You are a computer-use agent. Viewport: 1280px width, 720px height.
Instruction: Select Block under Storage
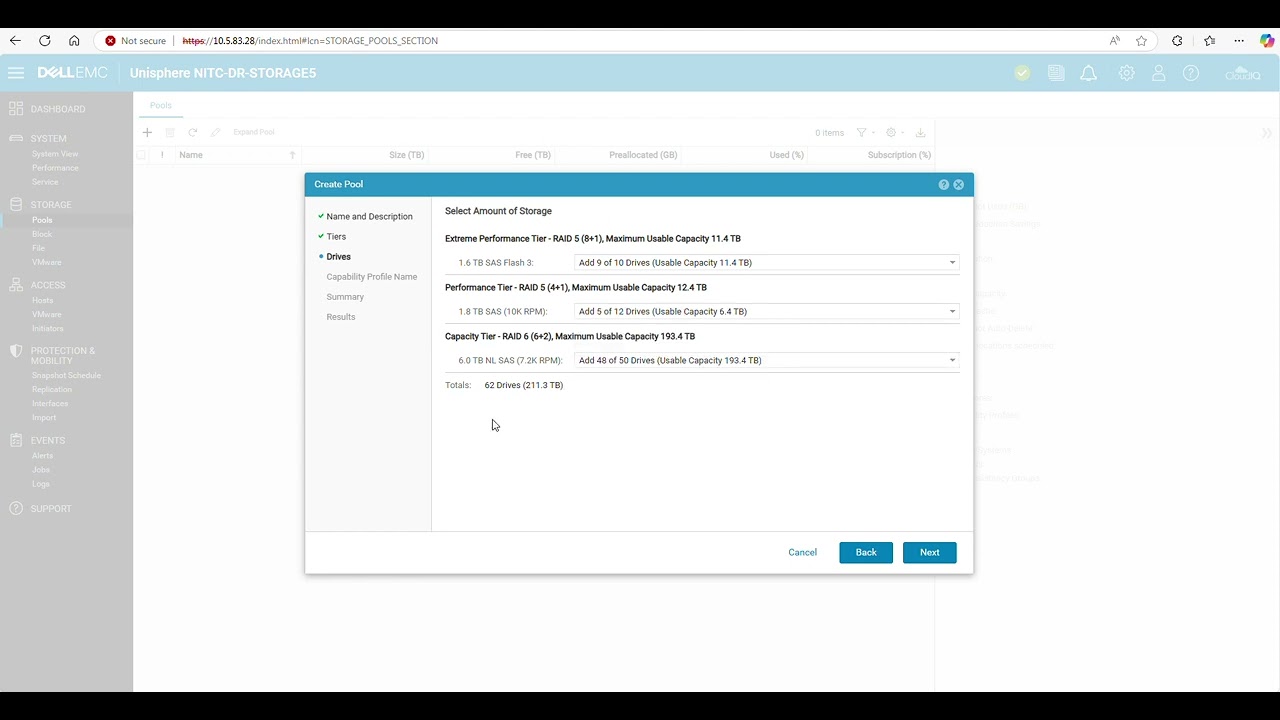[x=42, y=234]
